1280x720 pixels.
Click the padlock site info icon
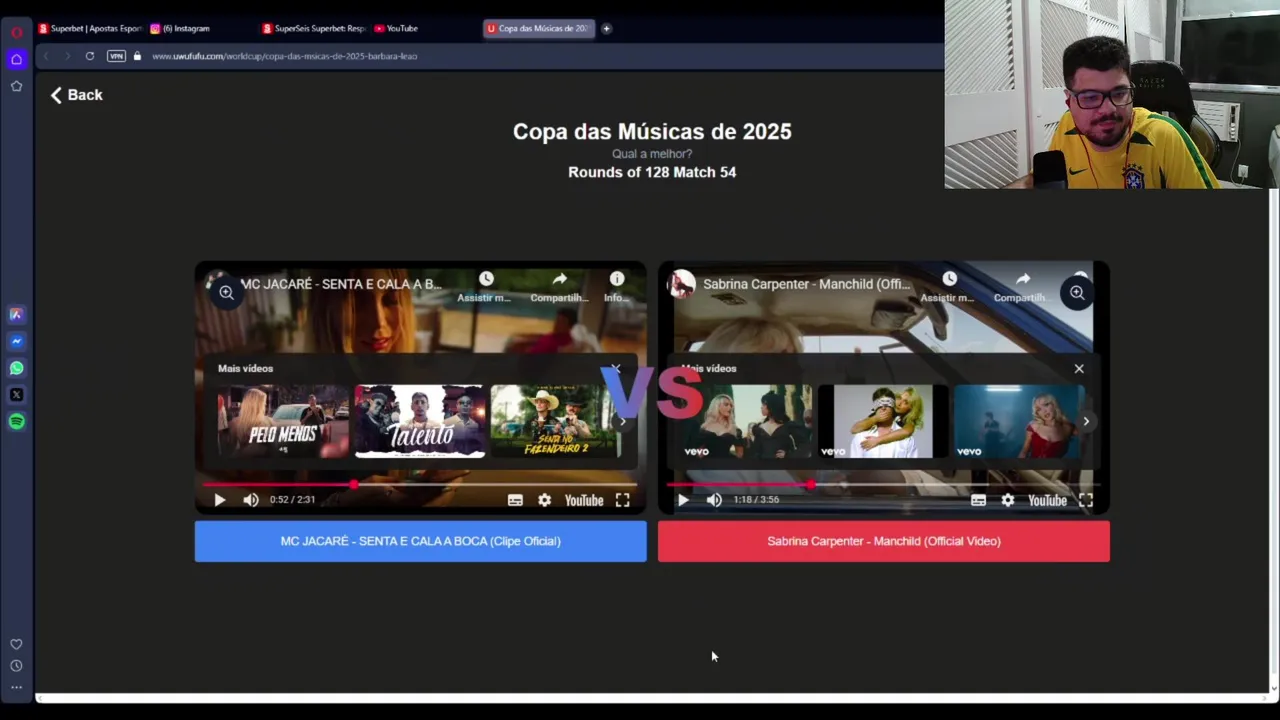[x=137, y=56]
